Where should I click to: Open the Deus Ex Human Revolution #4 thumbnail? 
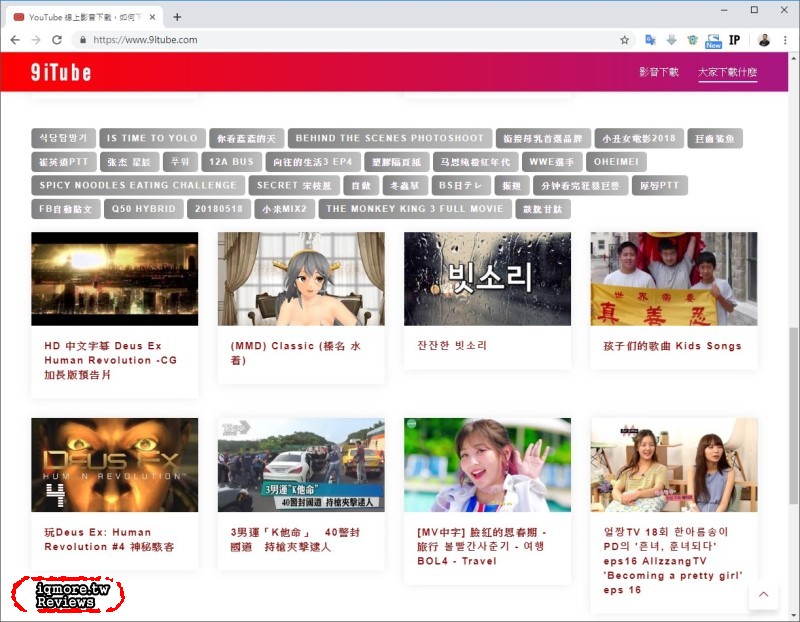pos(114,465)
